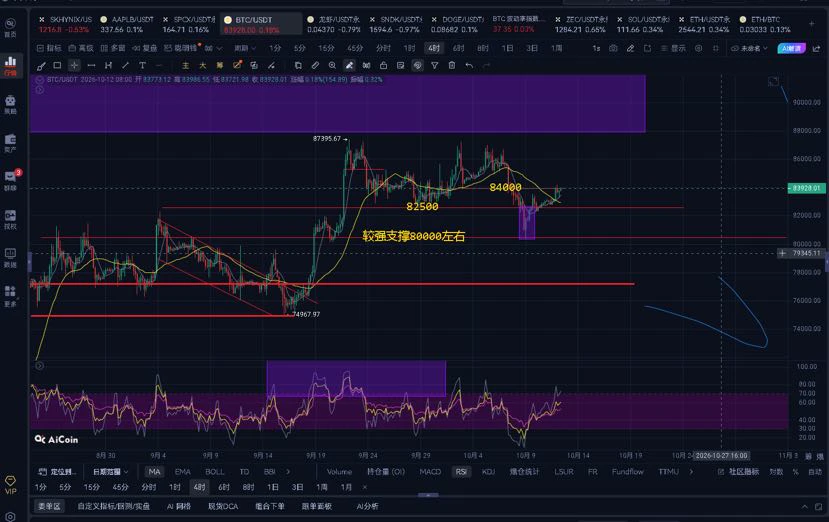Select the brush drawing tool

[x=41, y=66]
